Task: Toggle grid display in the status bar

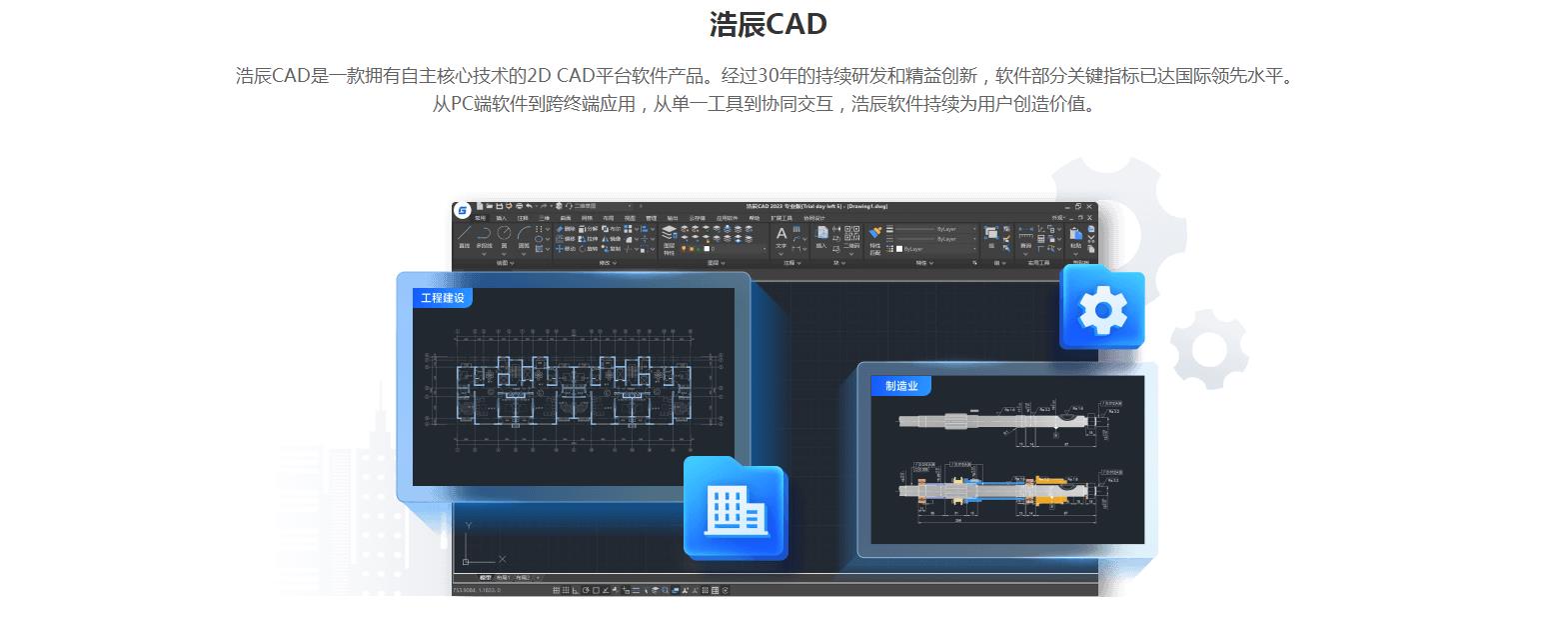Action: 566,590
